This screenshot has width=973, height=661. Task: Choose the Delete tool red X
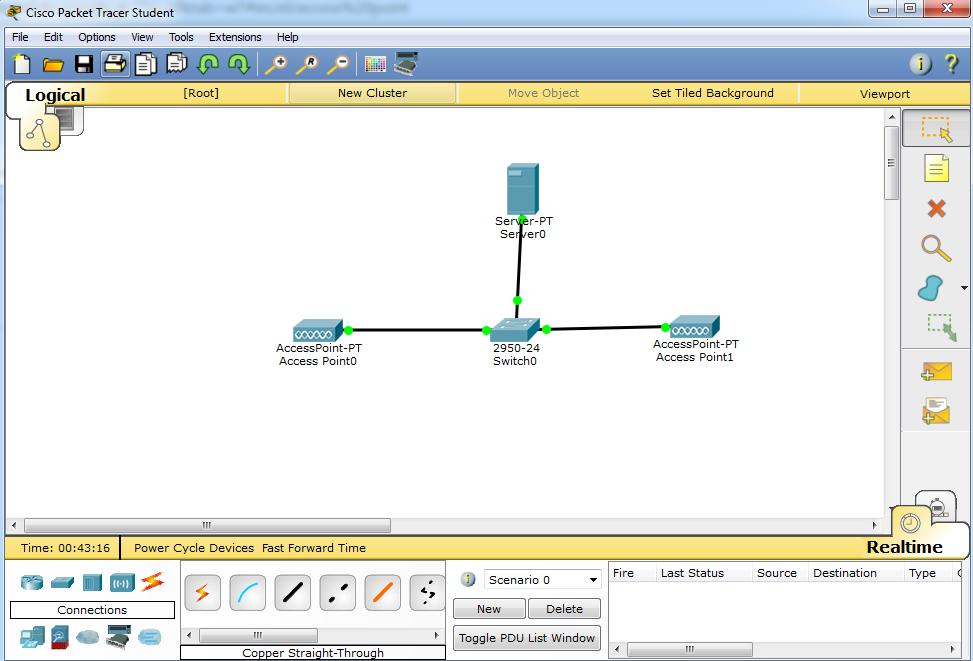[936, 209]
